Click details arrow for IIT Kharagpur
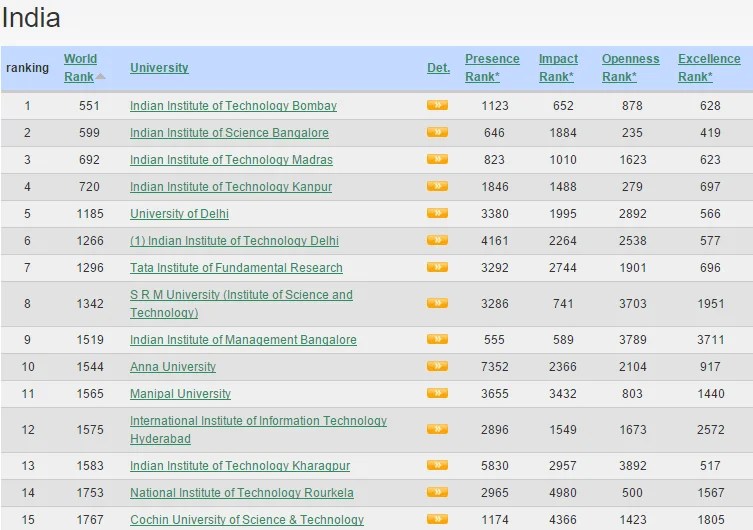 click(x=437, y=465)
